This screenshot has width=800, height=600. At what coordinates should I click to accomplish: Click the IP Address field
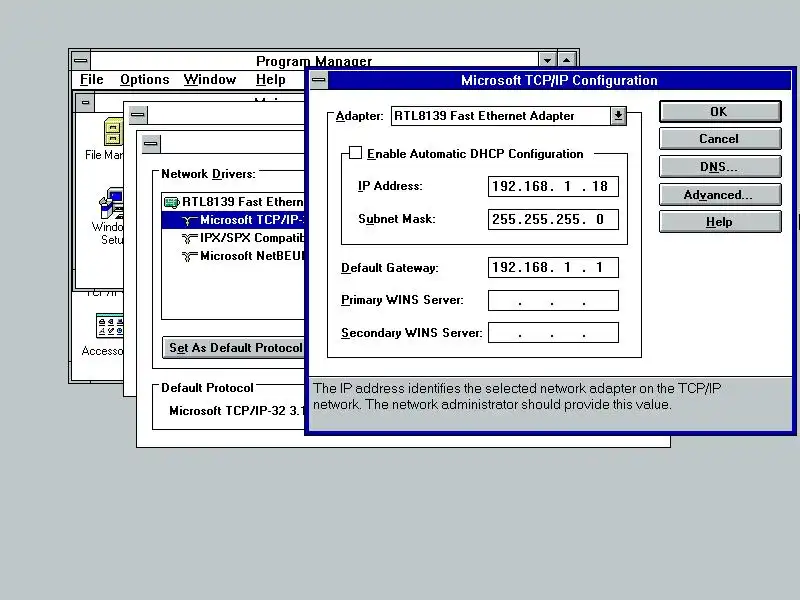pos(553,186)
